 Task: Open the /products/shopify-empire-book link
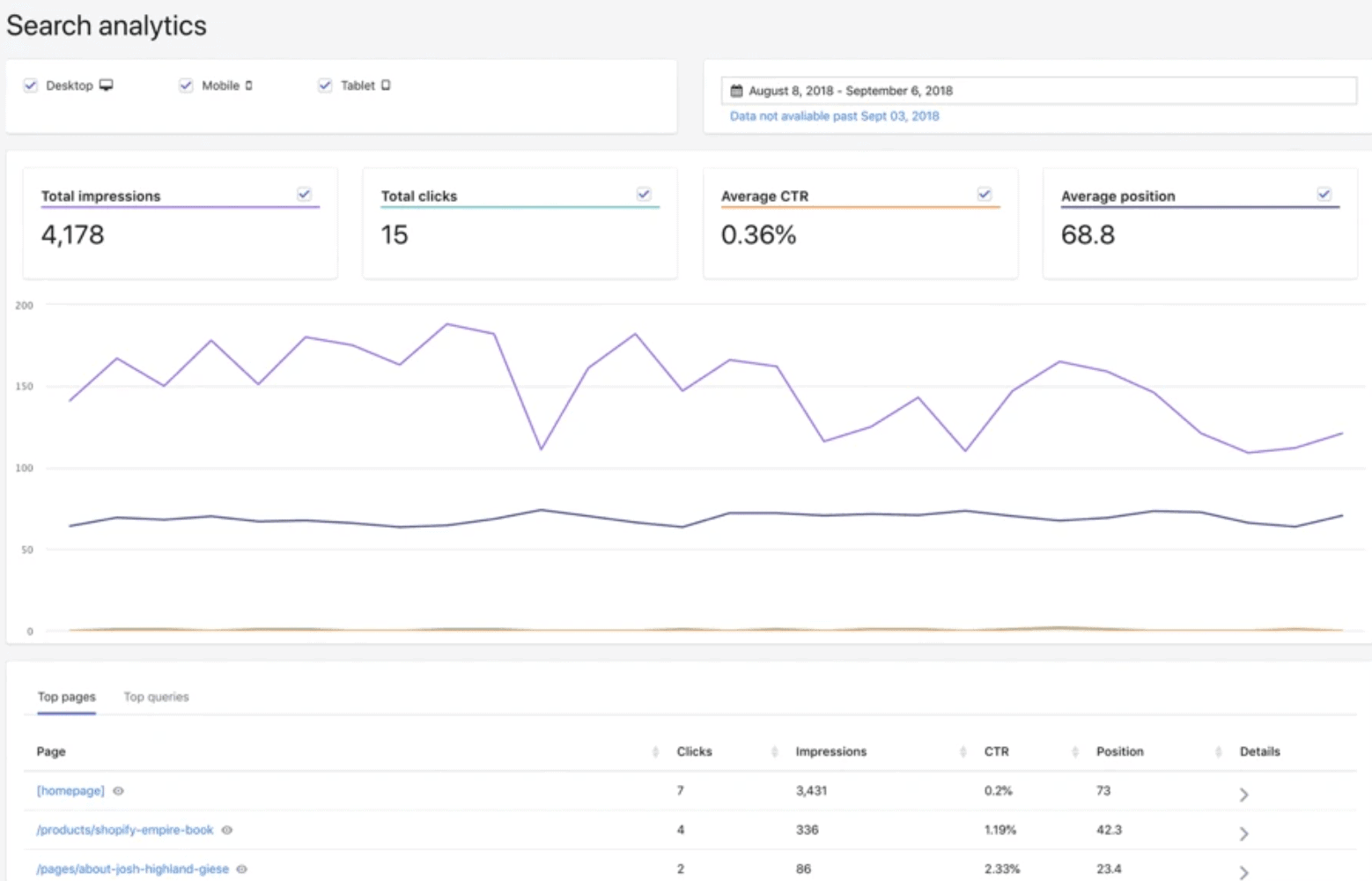[x=125, y=830]
